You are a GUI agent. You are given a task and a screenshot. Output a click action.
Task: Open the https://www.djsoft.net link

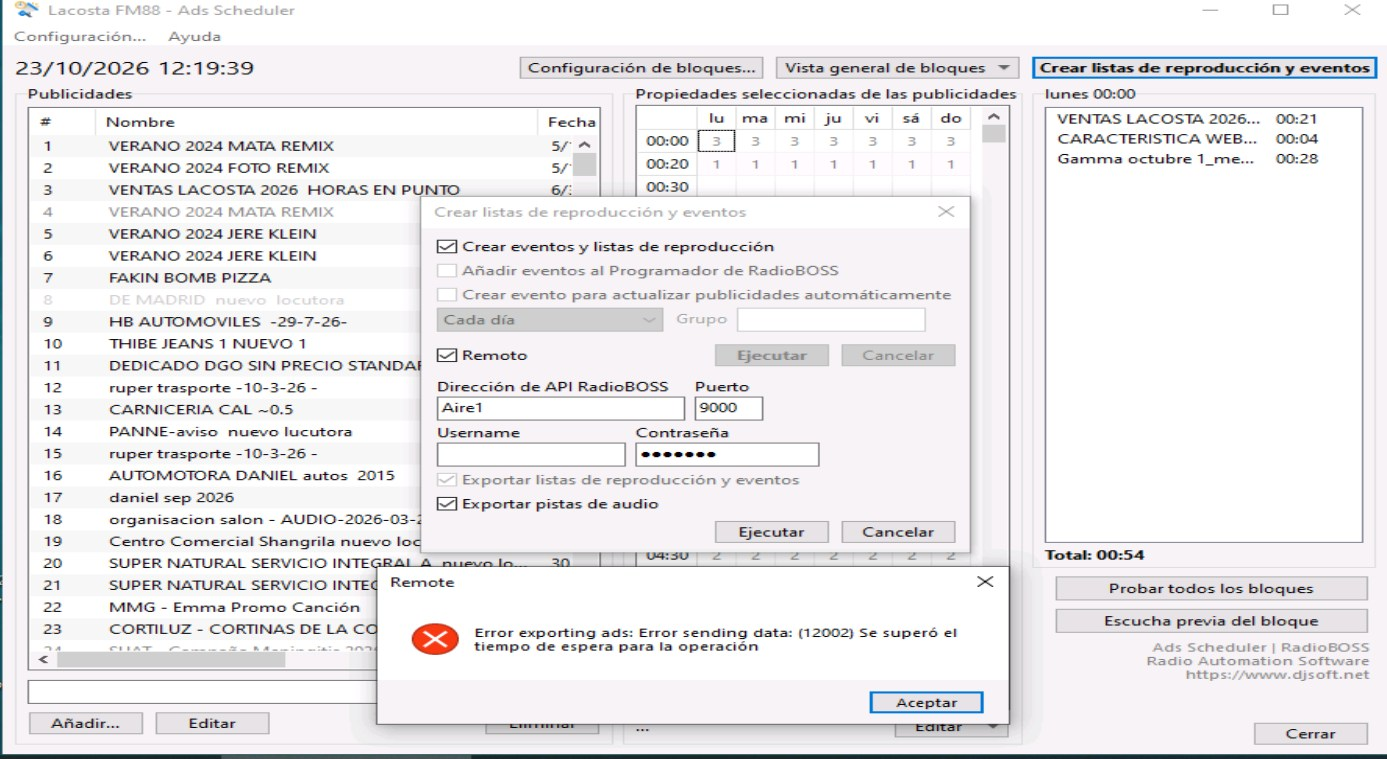click(1277, 675)
